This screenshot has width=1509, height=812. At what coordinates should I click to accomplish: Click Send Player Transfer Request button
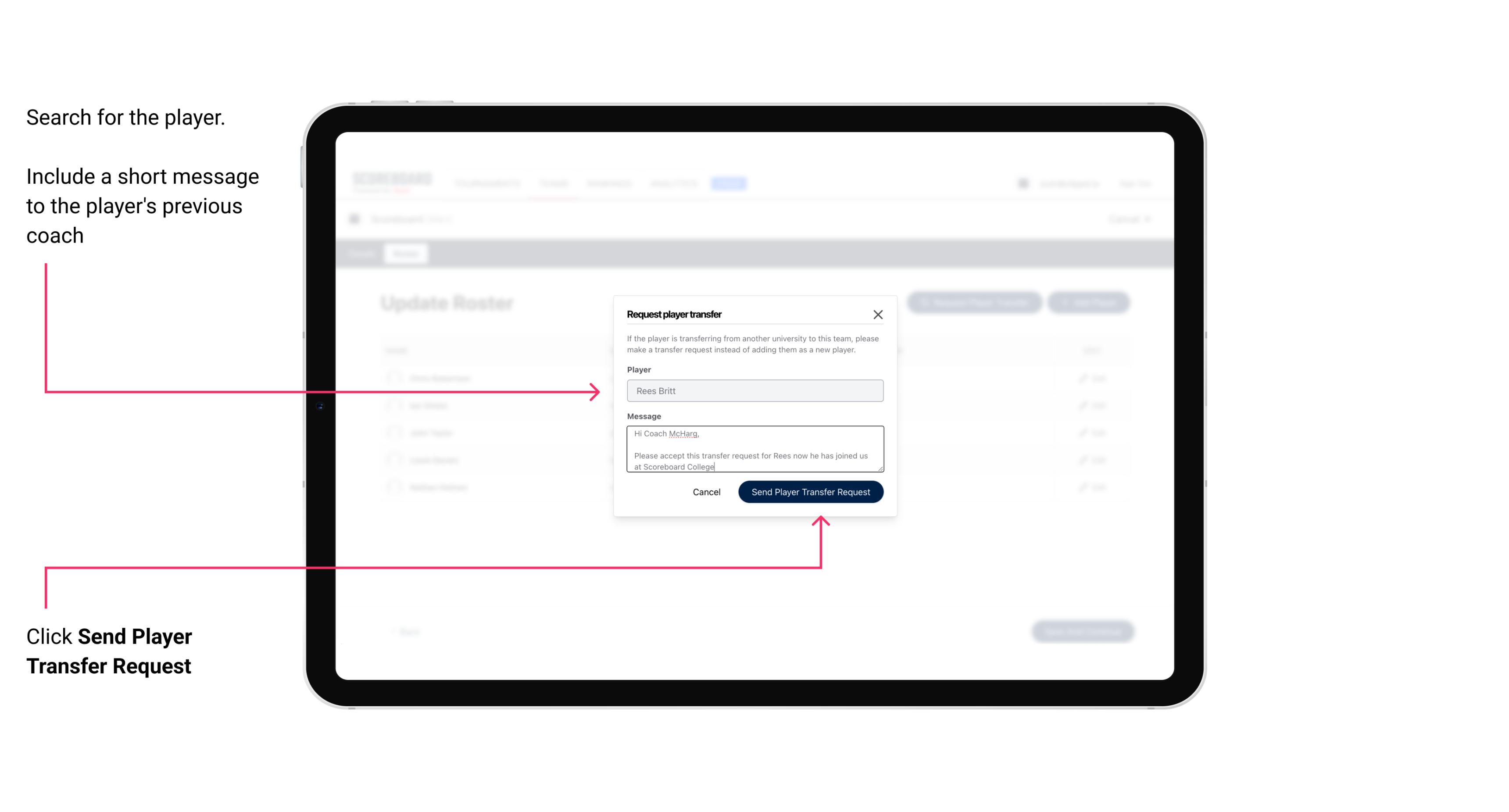[810, 491]
